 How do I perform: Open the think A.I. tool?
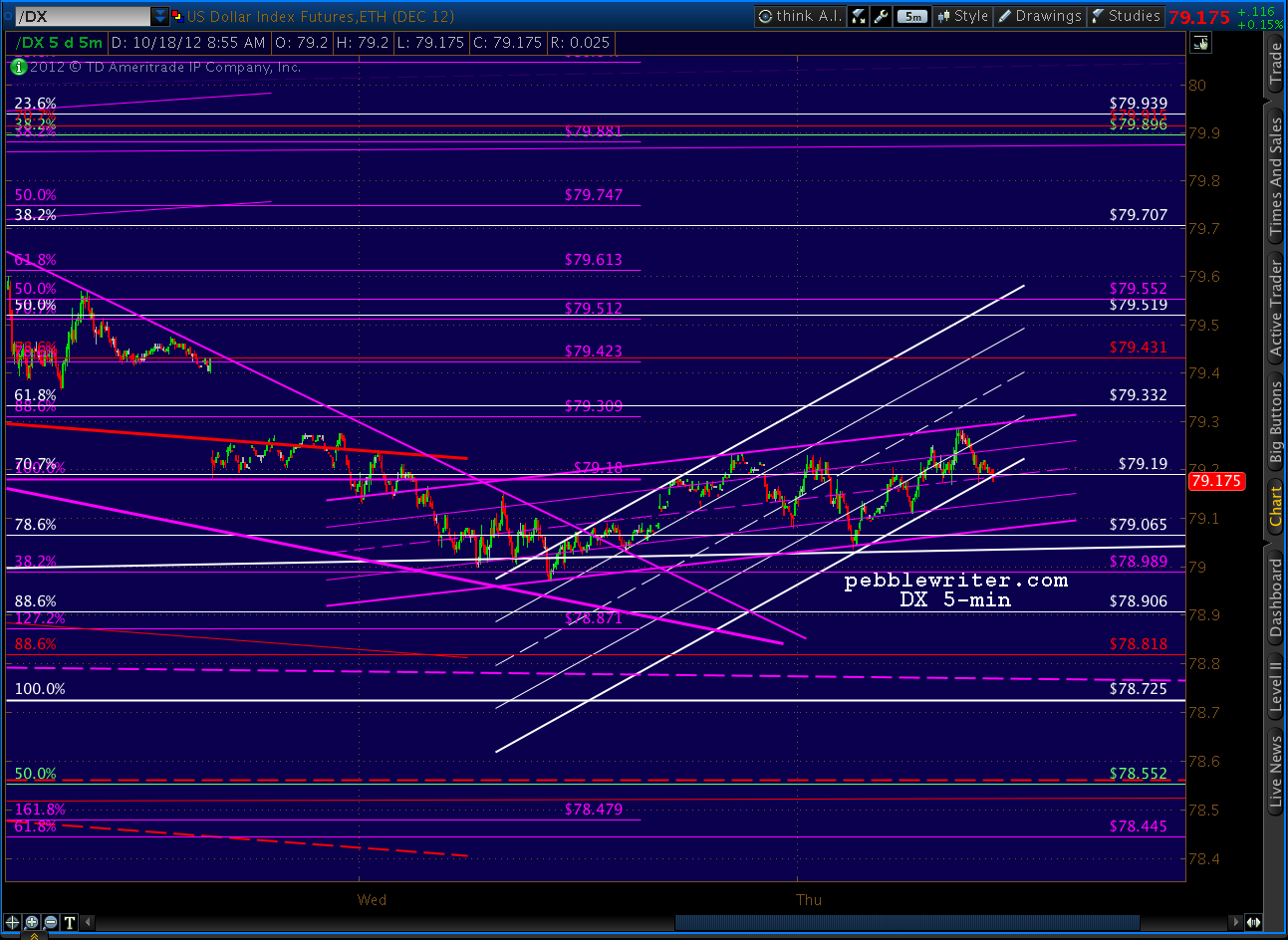pyautogui.click(x=800, y=16)
